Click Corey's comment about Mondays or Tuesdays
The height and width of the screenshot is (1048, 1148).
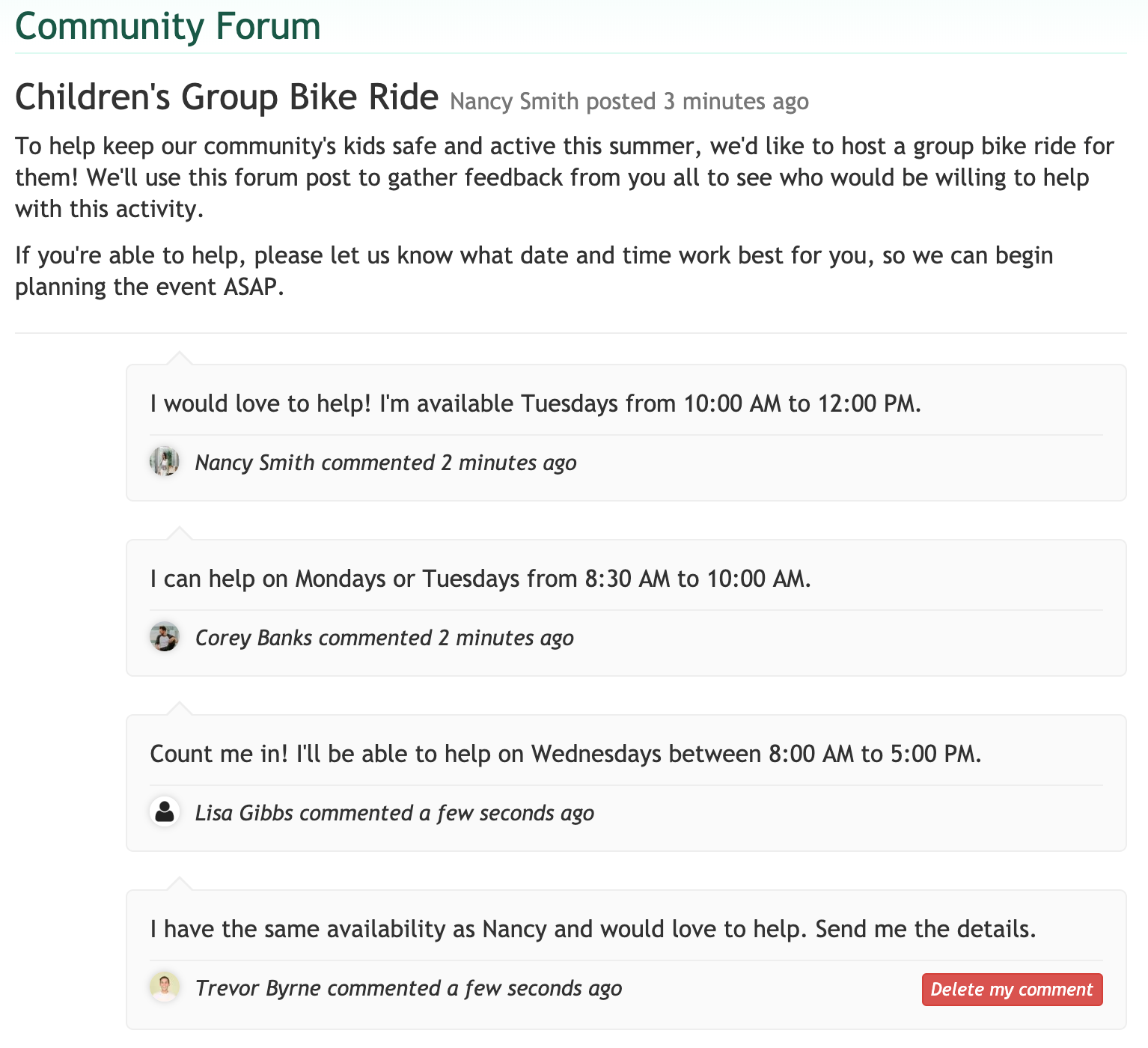point(480,579)
